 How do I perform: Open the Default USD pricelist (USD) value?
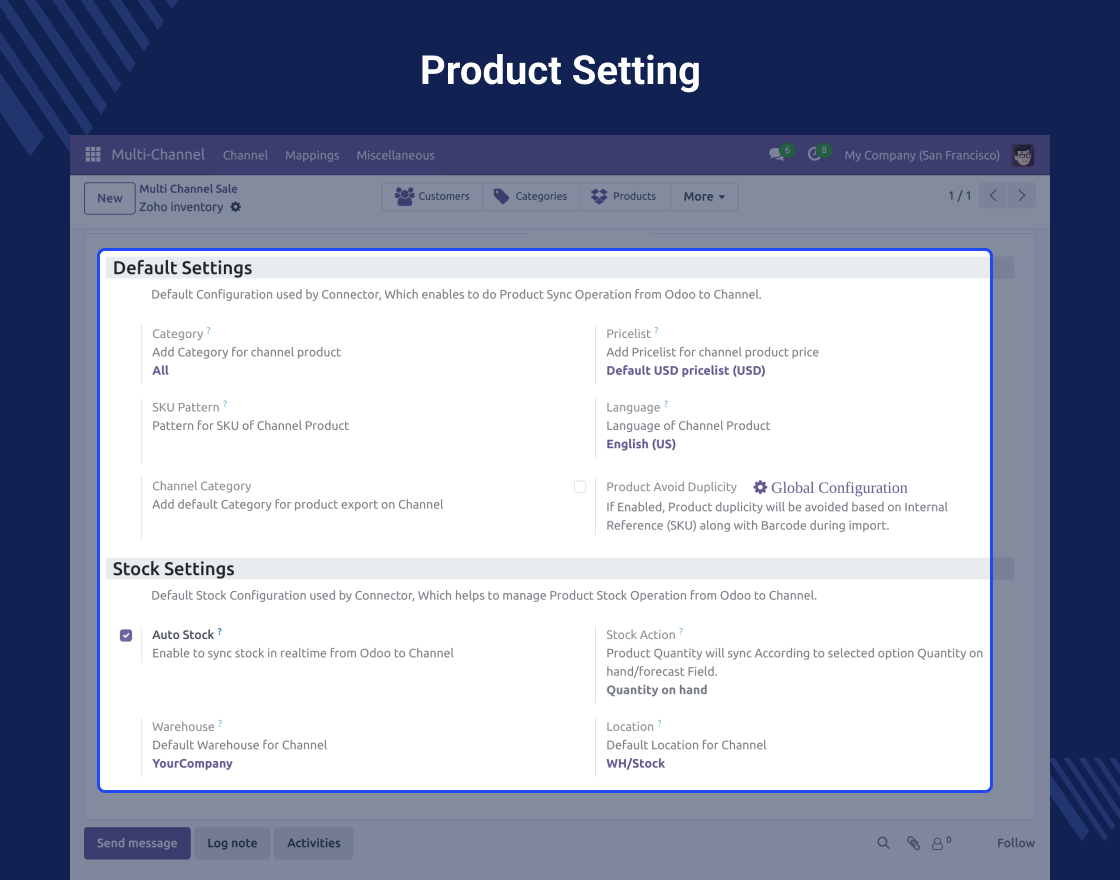(x=686, y=370)
